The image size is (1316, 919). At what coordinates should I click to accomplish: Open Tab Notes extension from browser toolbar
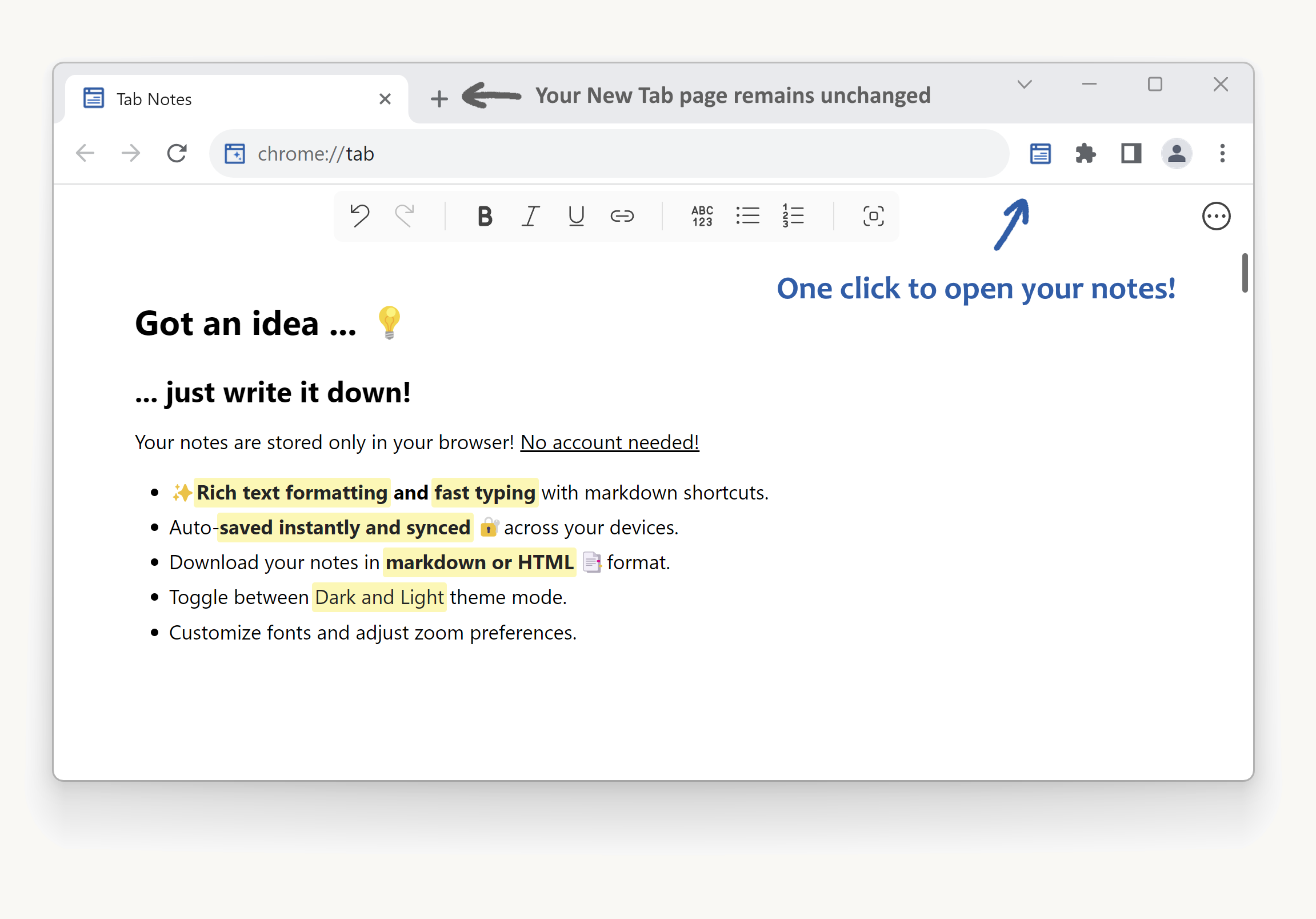(1040, 154)
